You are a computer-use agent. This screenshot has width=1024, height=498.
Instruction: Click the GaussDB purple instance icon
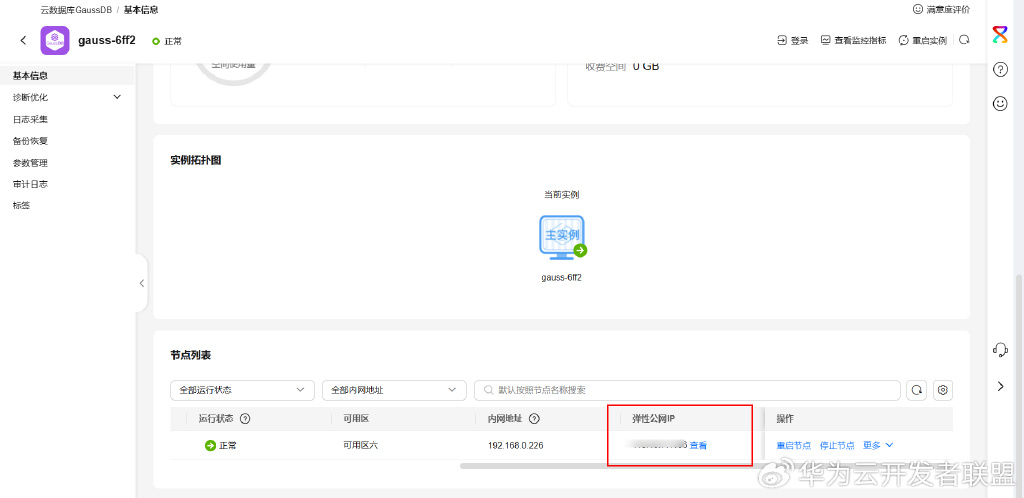pos(55,40)
